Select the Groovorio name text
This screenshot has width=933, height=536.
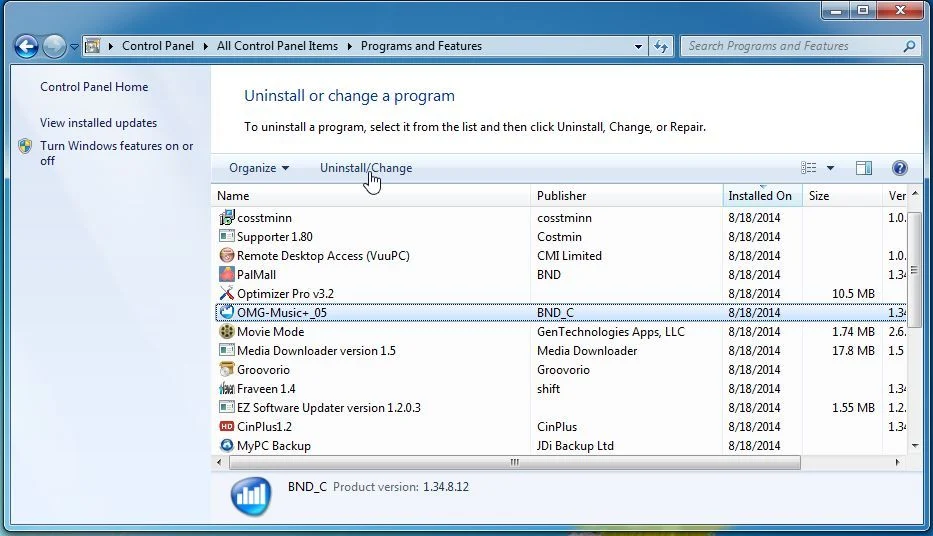(x=263, y=370)
